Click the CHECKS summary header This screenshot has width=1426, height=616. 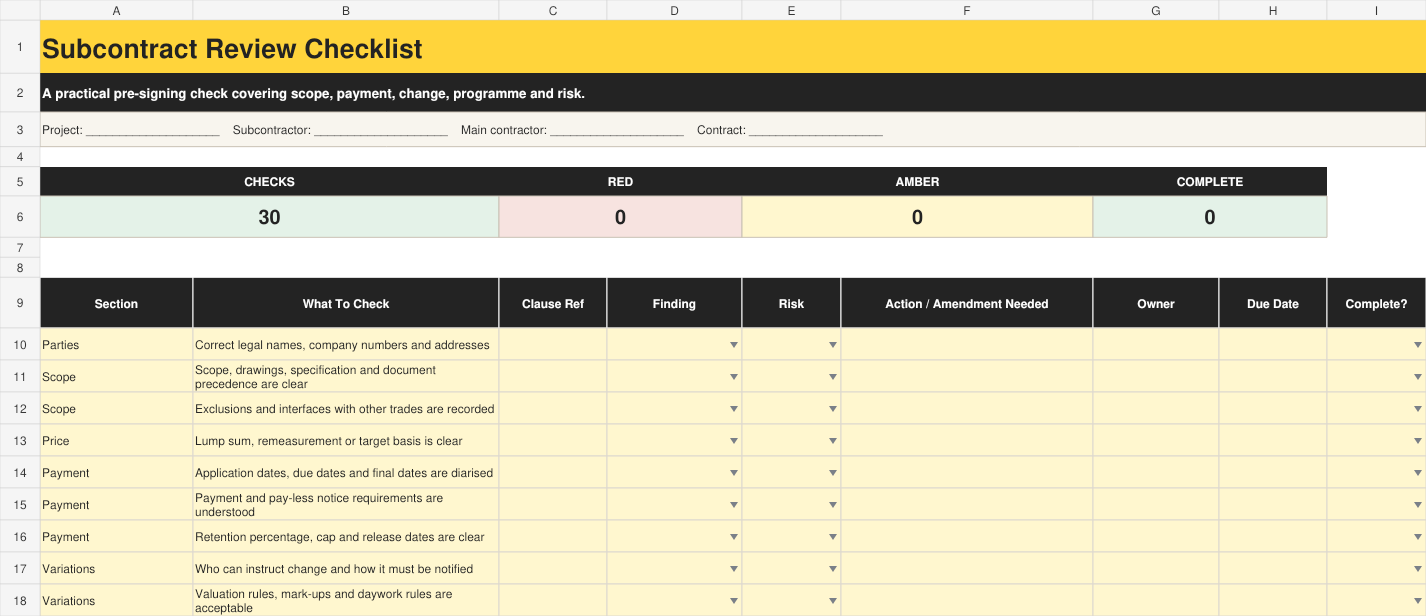[269, 182]
